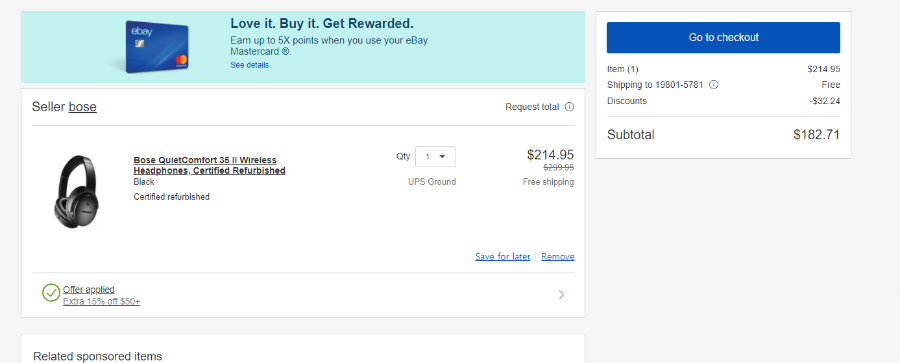Click the Request total text
The width and height of the screenshot is (900, 363).
point(532,107)
